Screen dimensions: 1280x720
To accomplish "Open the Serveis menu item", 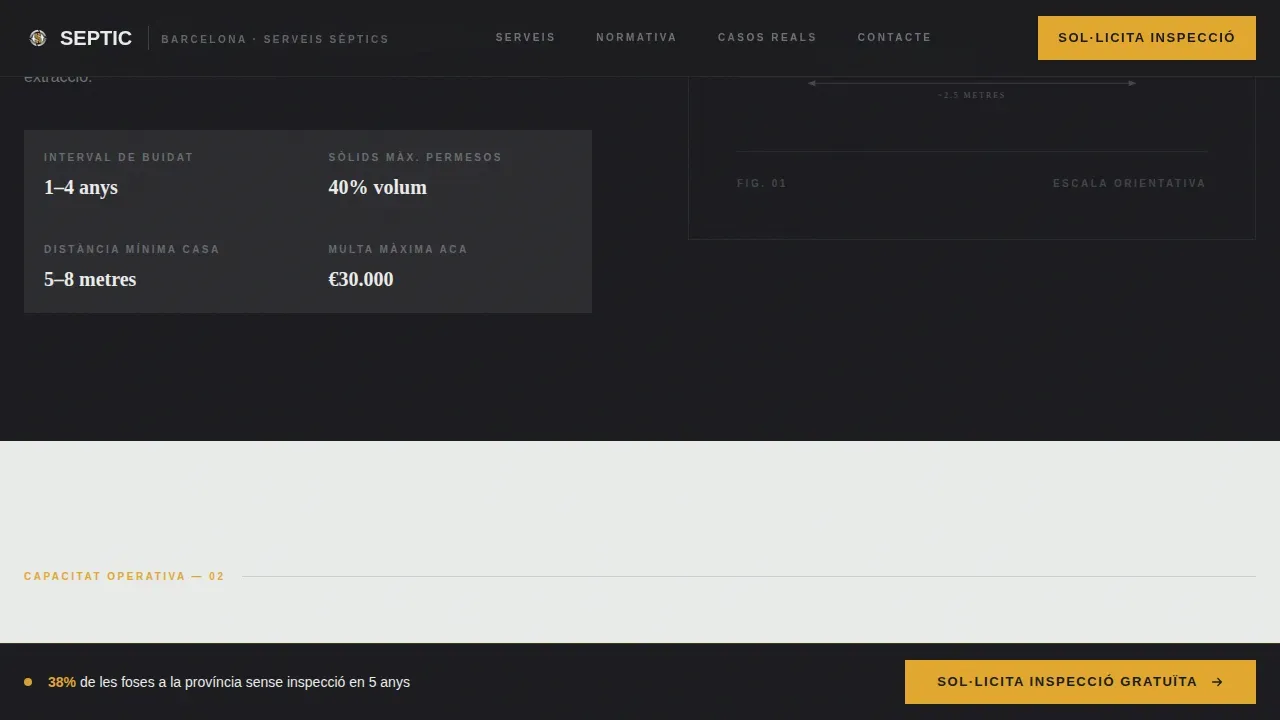I will pos(526,37).
